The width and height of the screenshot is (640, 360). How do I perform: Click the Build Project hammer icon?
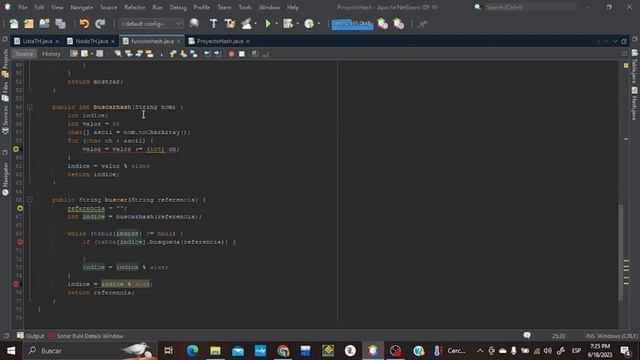point(213,24)
